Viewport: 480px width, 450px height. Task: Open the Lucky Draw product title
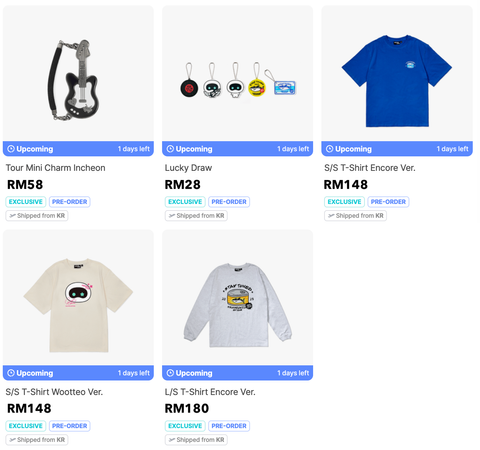point(188,168)
